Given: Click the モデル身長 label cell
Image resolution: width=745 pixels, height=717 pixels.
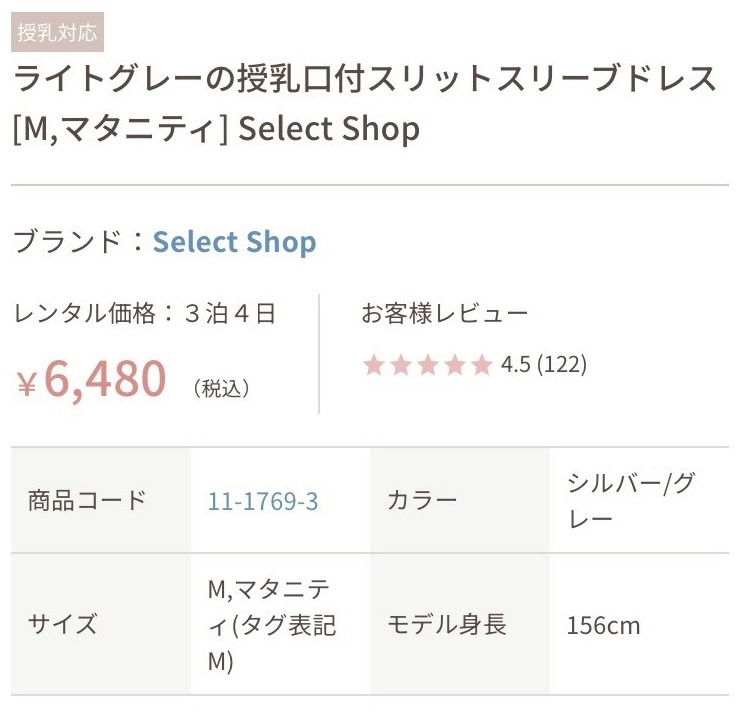Looking at the screenshot, I should (x=460, y=624).
